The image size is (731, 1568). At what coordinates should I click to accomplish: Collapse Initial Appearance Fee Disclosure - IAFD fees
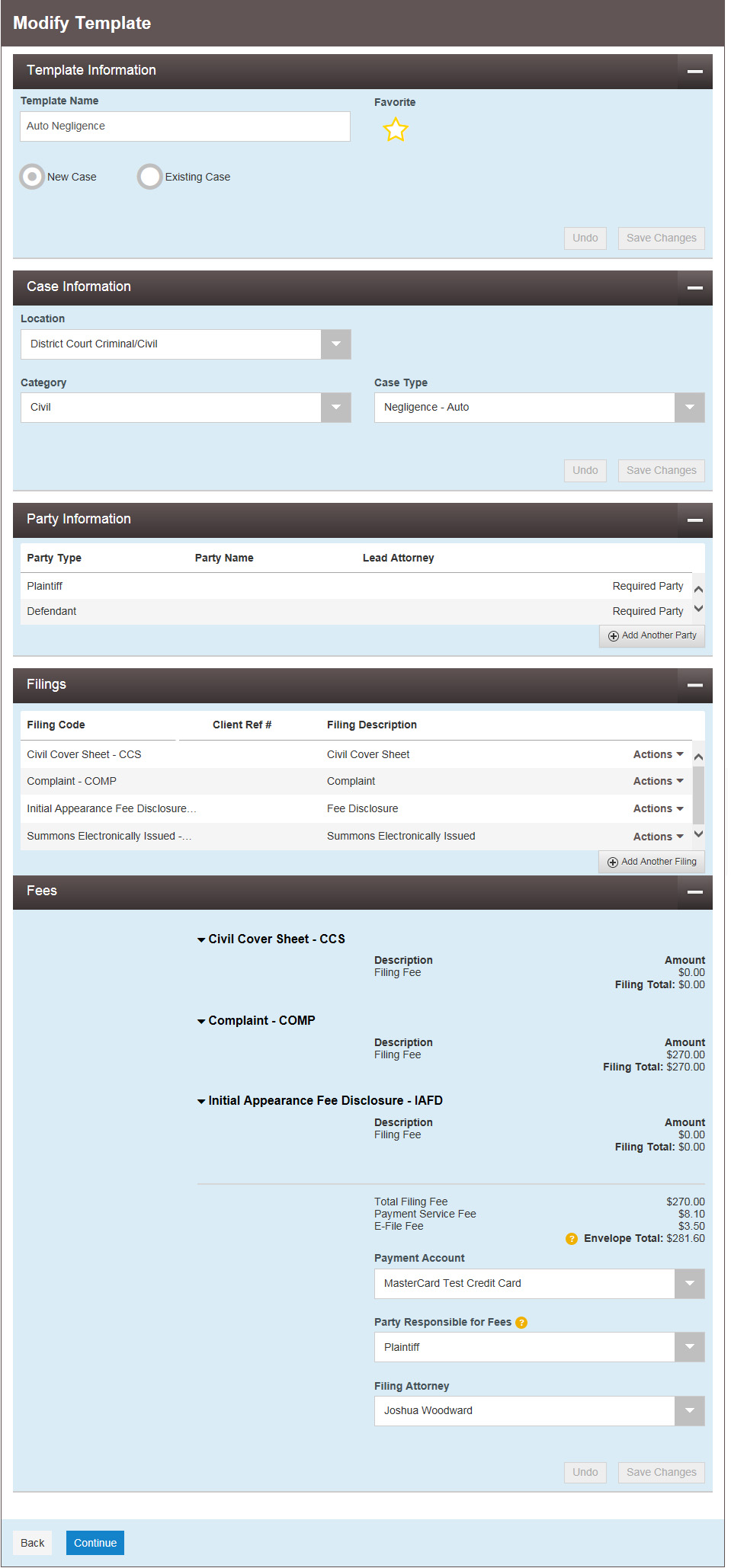coord(201,1102)
